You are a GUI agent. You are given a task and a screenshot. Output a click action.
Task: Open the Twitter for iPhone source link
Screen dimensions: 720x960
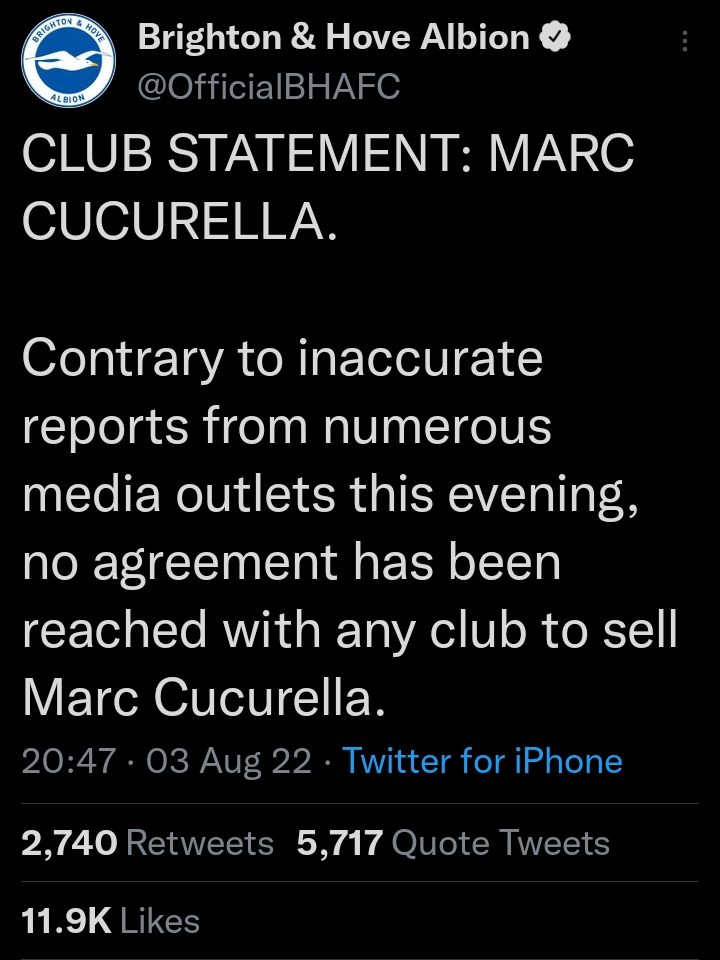482,761
